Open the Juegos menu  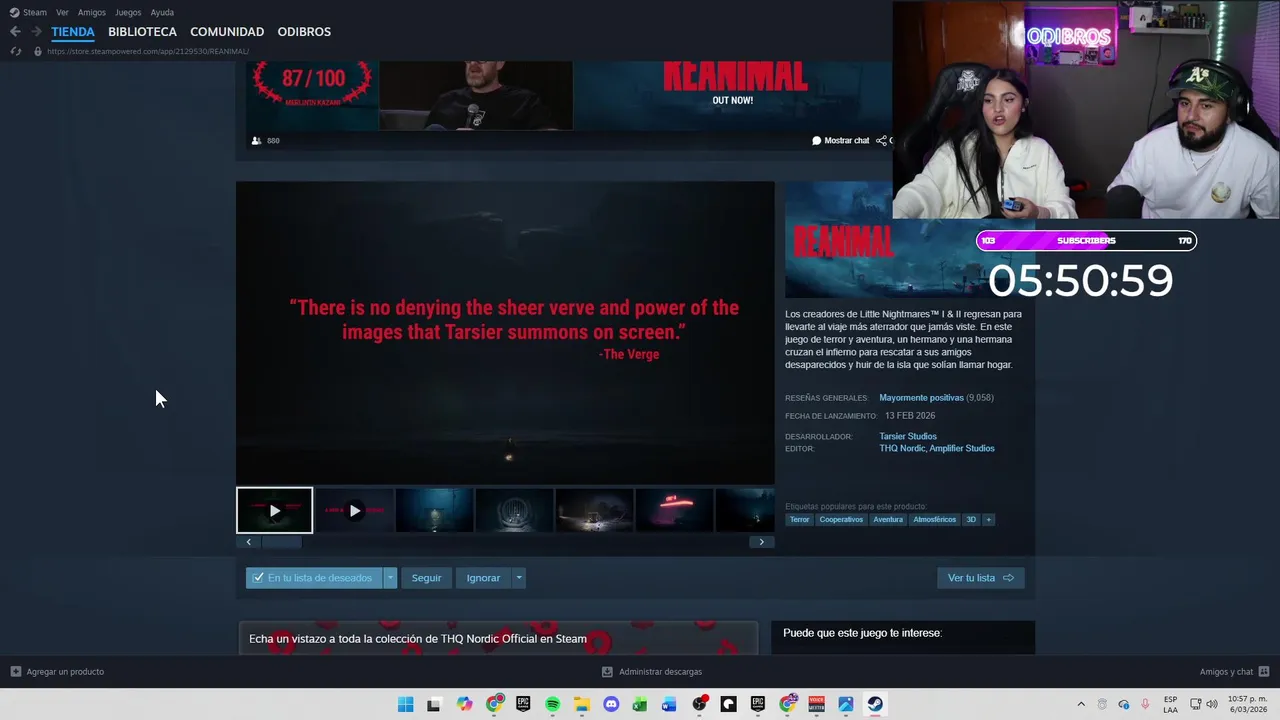click(128, 12)
